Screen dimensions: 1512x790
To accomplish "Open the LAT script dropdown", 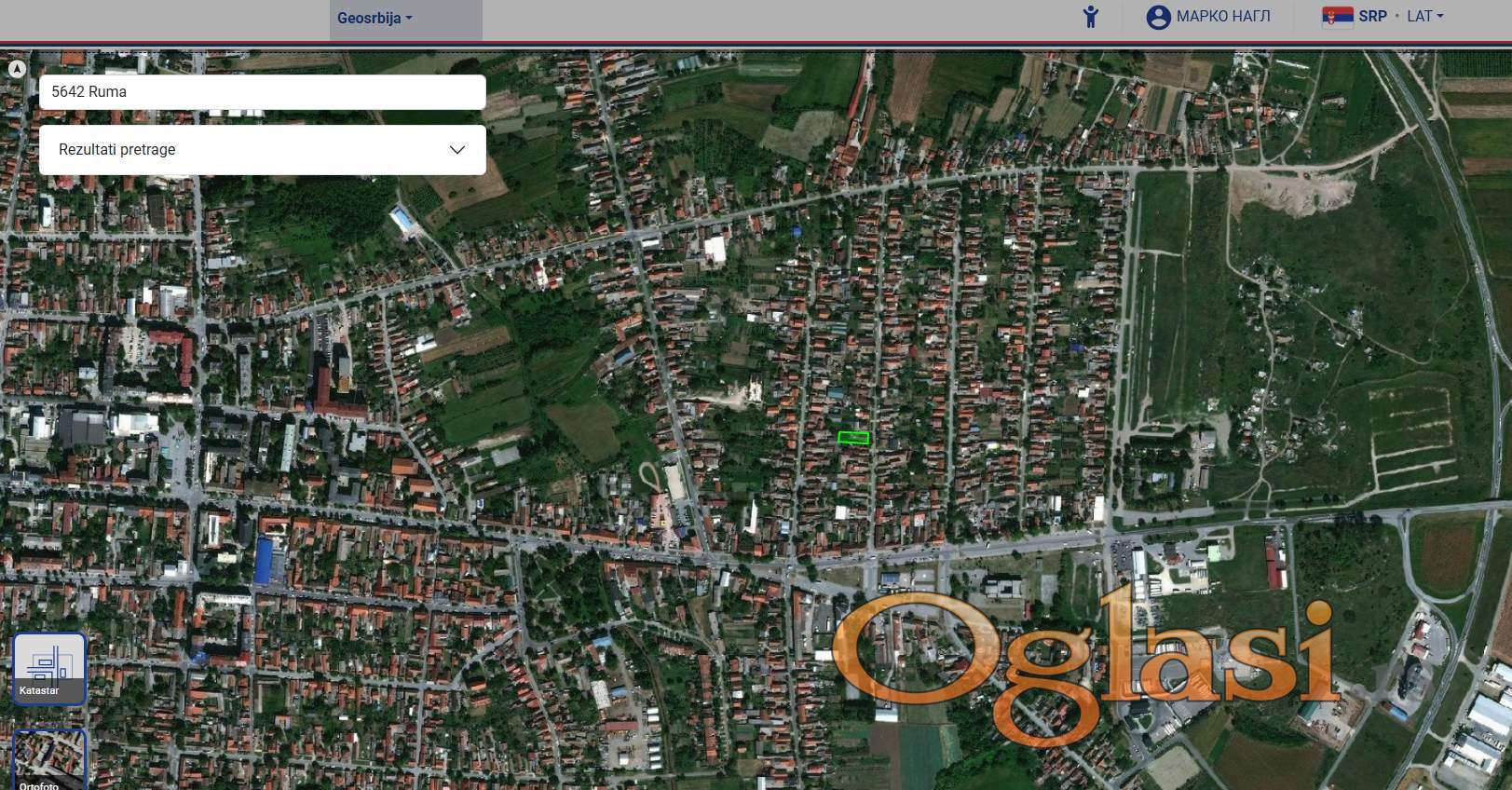I will click(1424, 17).
